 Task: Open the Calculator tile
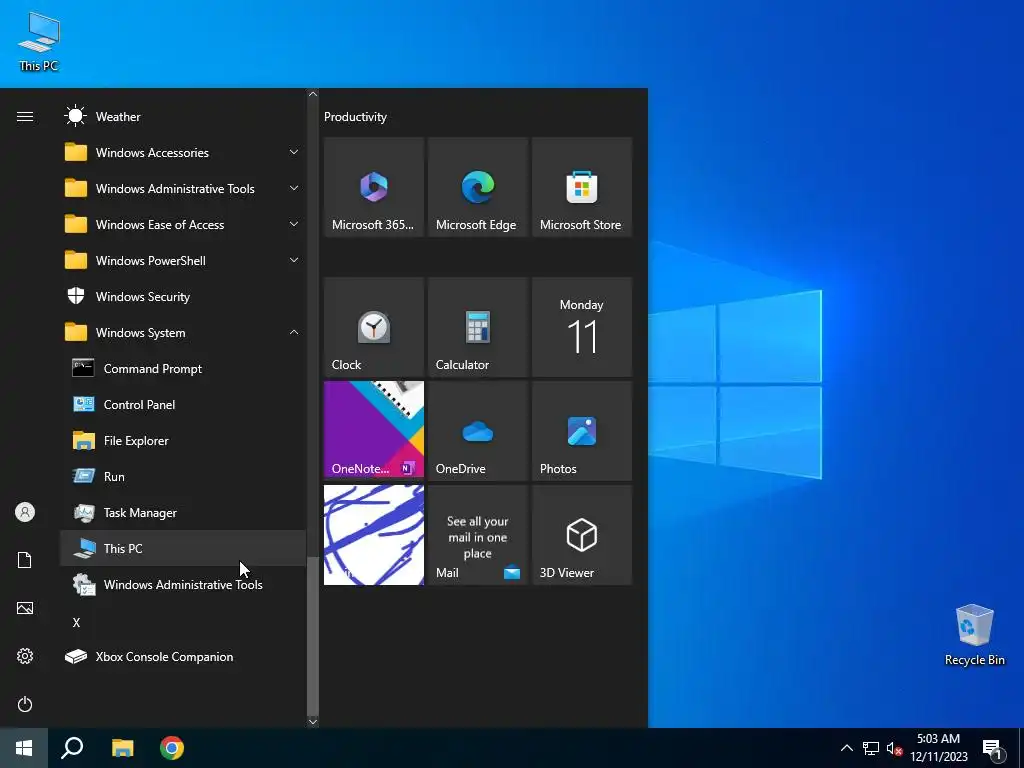click(x=477, y=327)
